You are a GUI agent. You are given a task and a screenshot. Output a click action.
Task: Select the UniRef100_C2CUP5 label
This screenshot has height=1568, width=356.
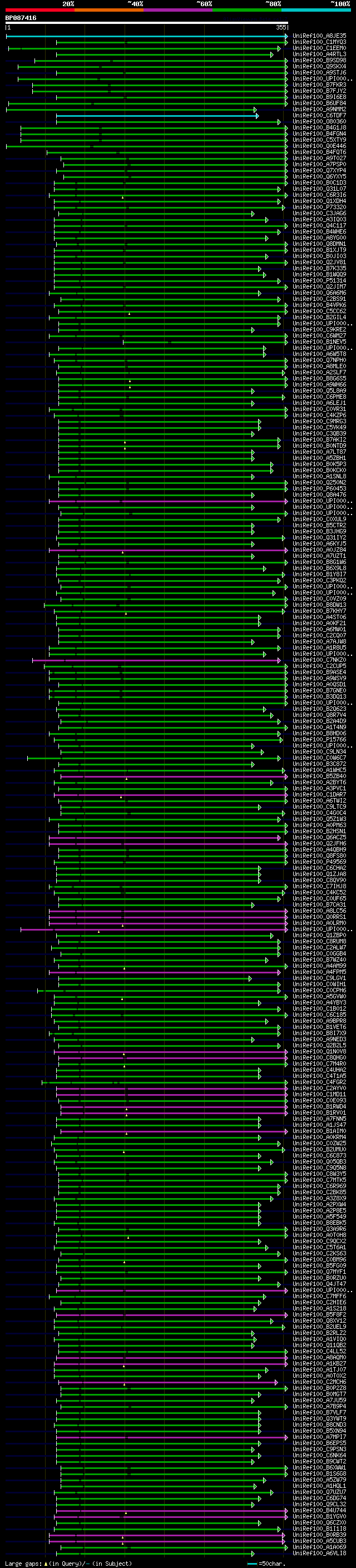tap(319, 666)
